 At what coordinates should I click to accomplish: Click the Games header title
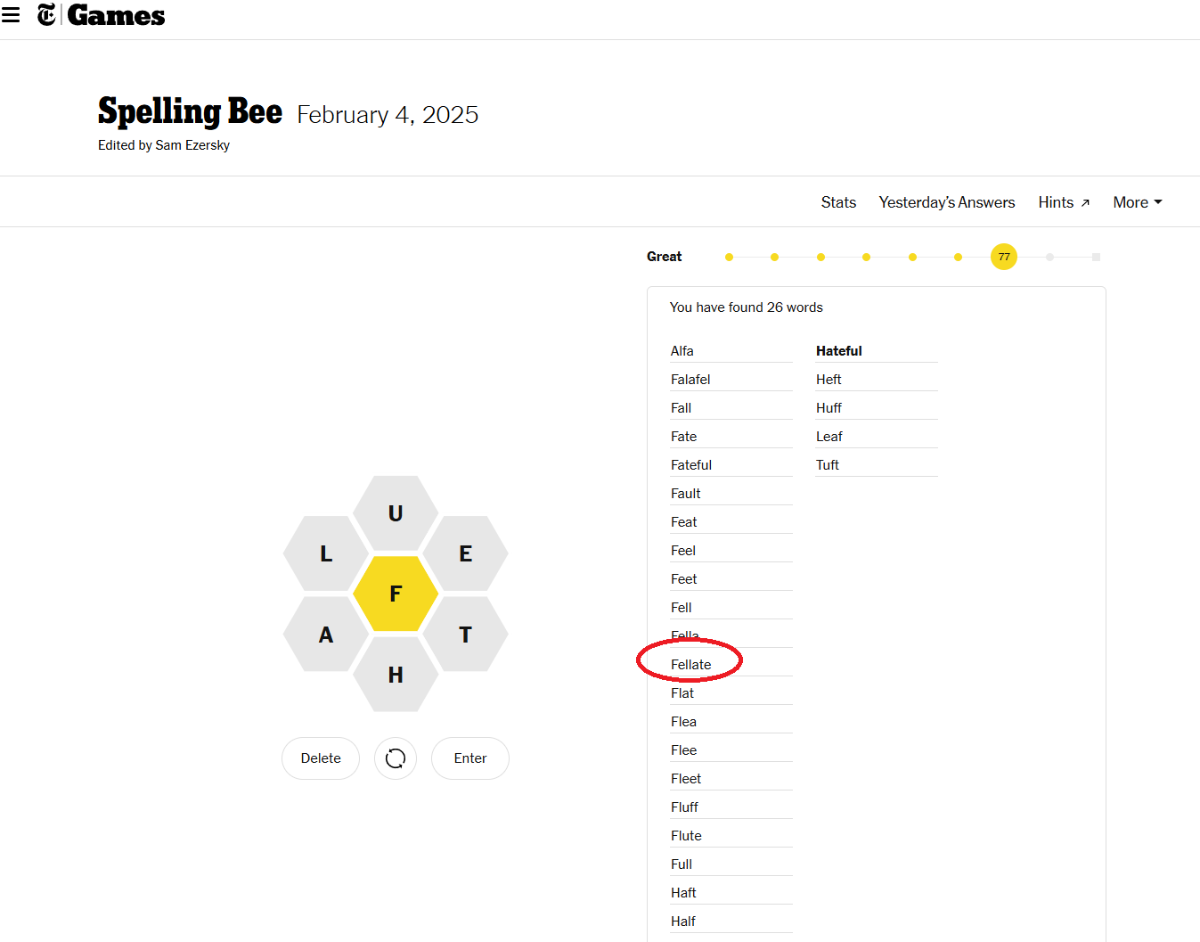[116, 15]
